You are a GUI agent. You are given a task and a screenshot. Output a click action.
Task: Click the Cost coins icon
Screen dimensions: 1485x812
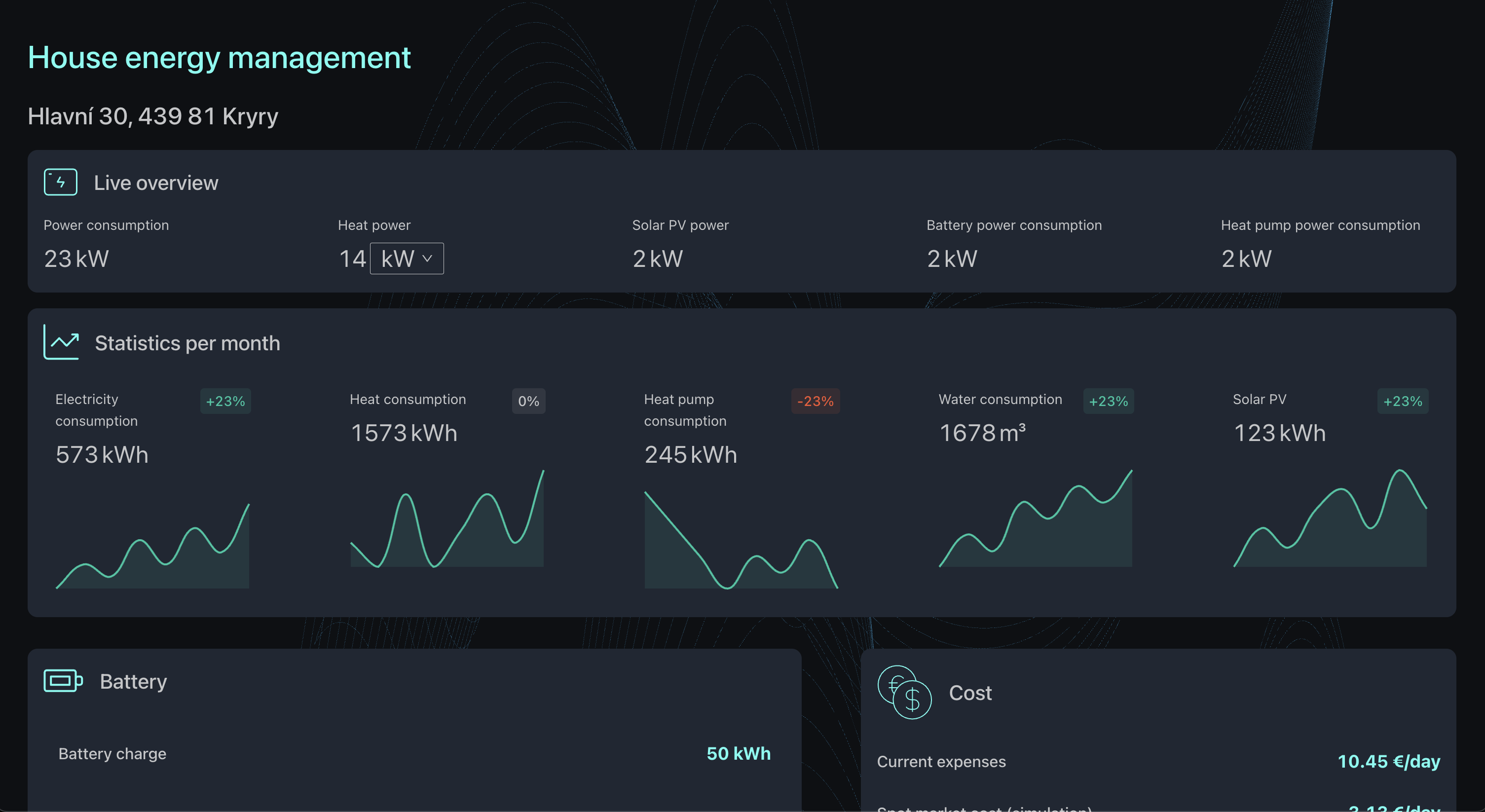904,692
